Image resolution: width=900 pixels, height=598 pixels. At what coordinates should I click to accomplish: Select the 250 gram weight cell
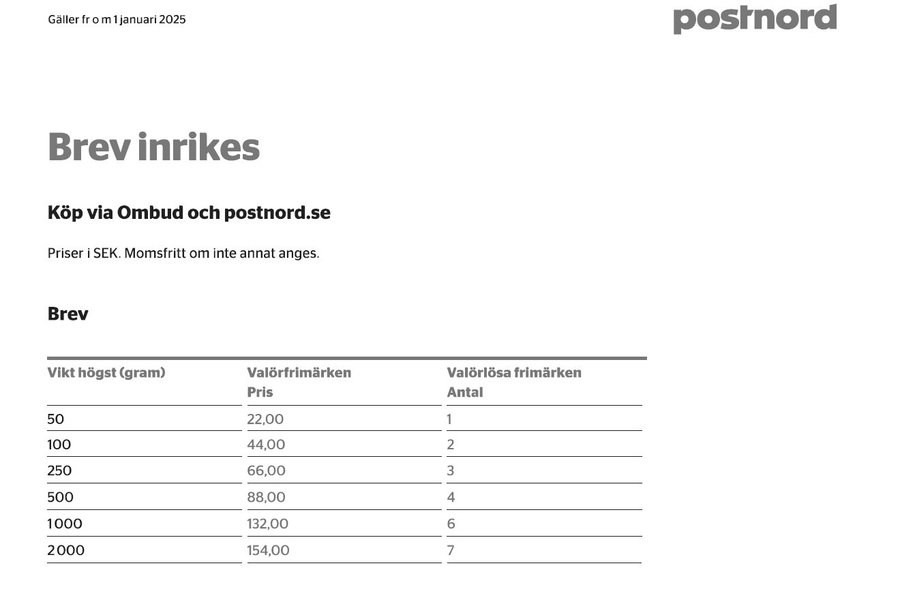click(60, 471)
